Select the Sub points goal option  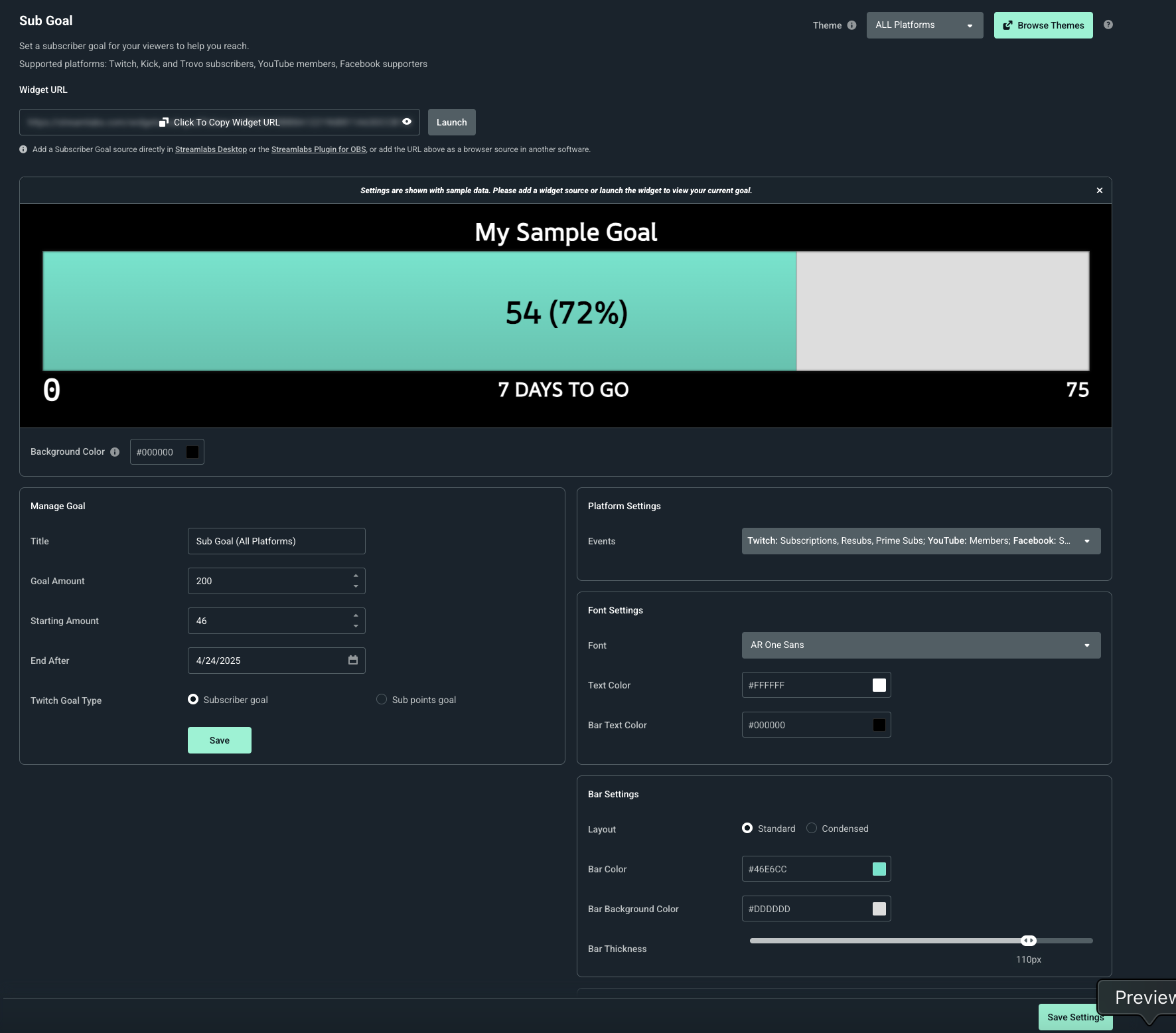[x=382, y=699]
